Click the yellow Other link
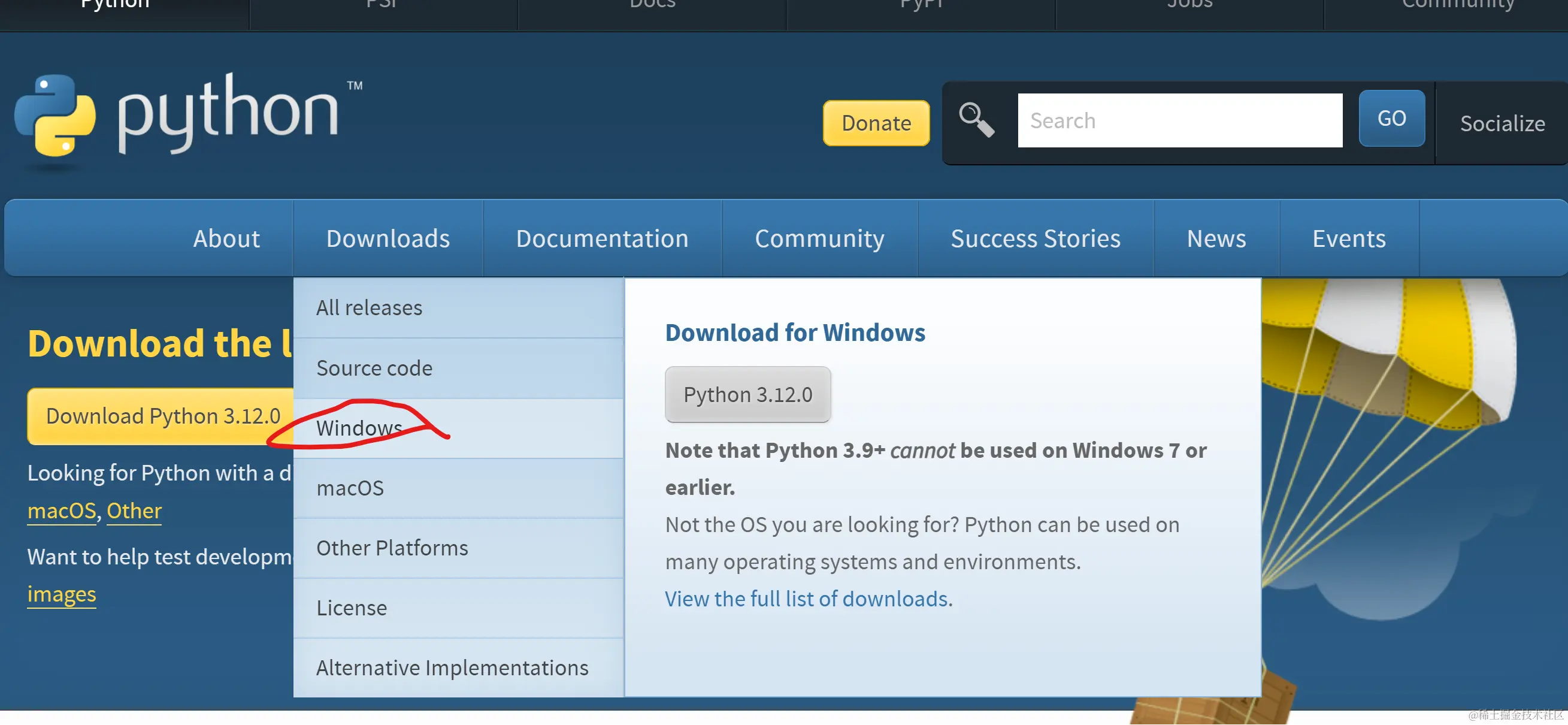1568x725 pixels. pos(134,510)
